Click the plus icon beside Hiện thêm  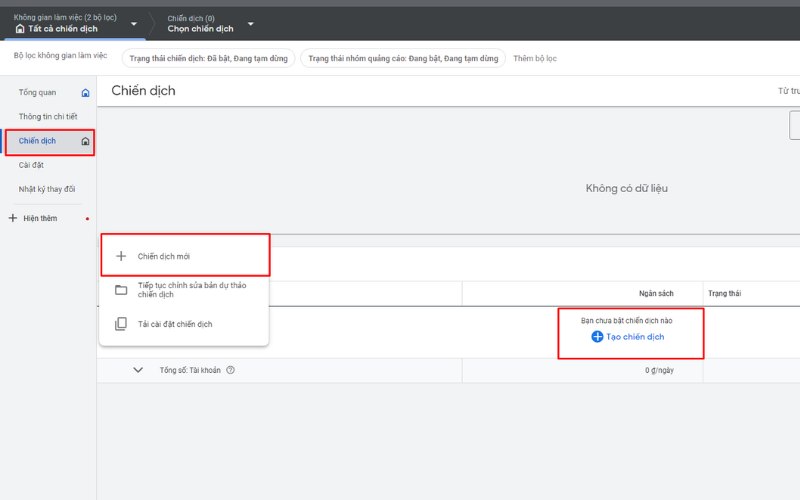(x=13, y=218)
